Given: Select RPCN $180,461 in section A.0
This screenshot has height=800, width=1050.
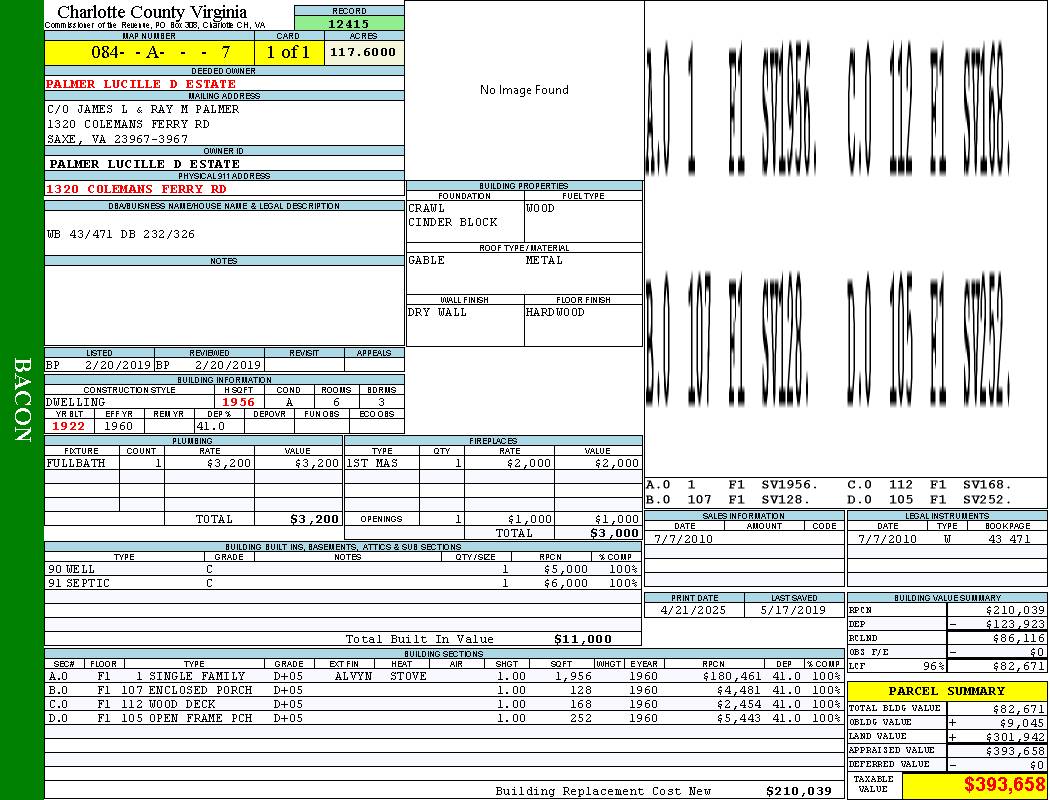Looking at the screenshot, I should tap(732, 676).
